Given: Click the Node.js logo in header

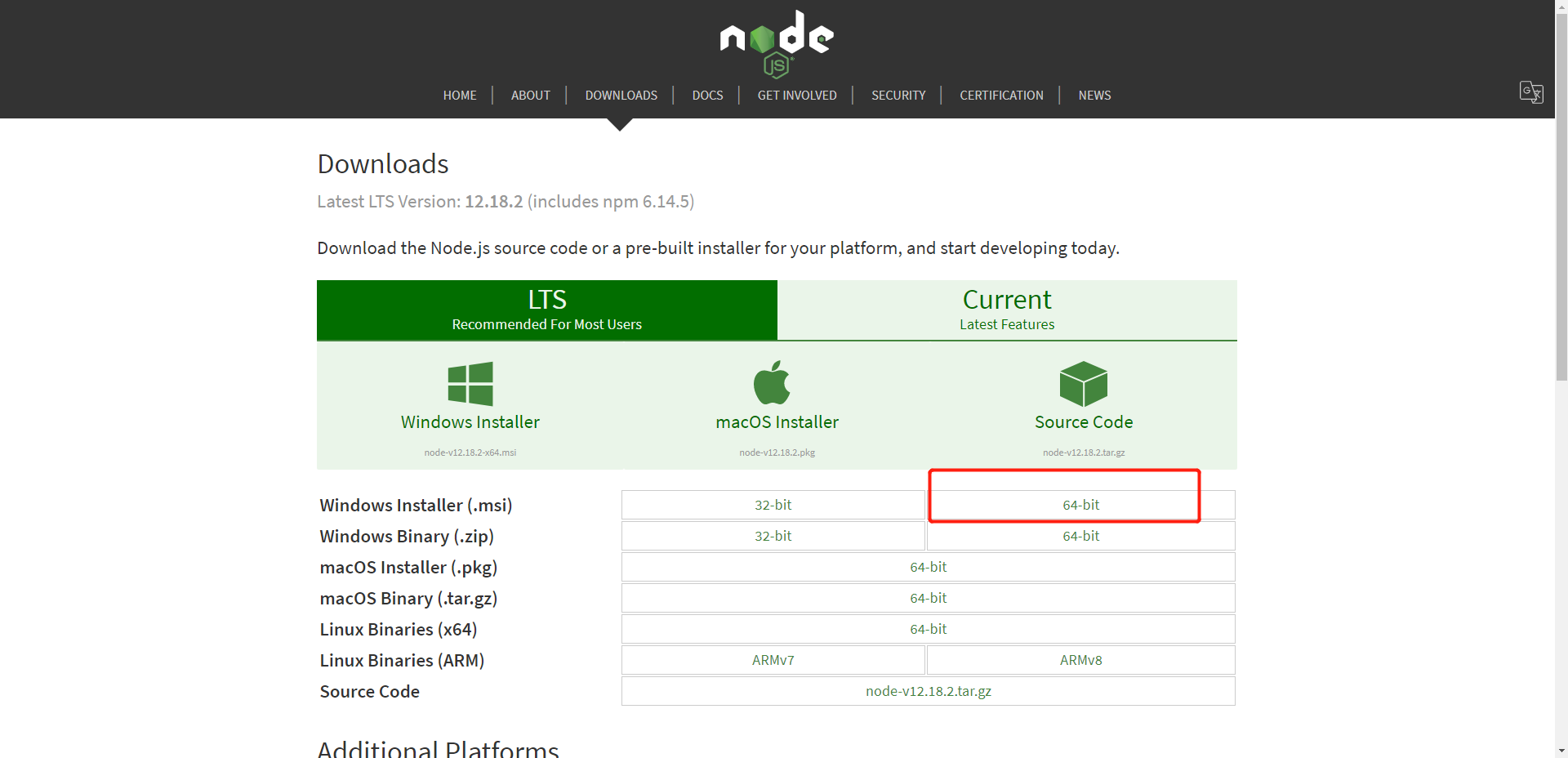Looking at the screenshot, I should point(776,43).
